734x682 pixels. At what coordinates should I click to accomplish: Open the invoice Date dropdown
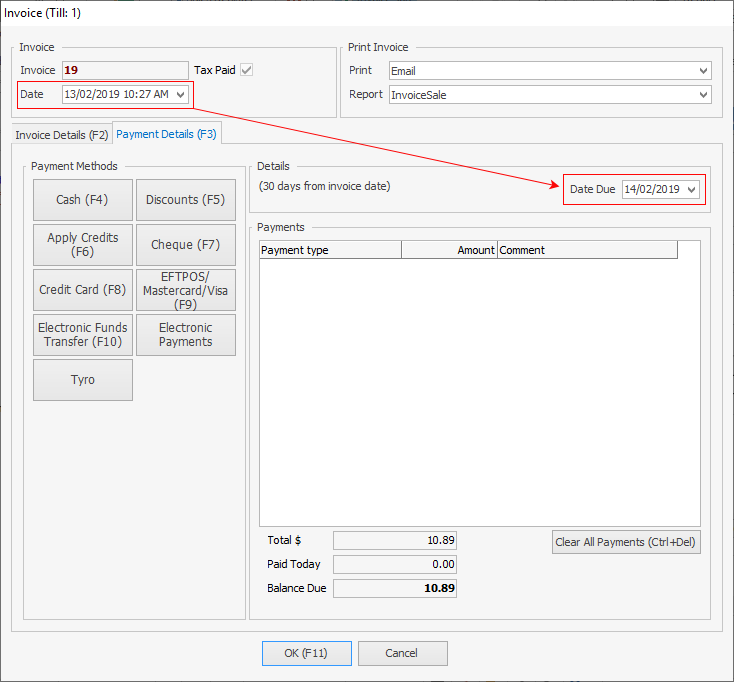(x=180, y=94)
